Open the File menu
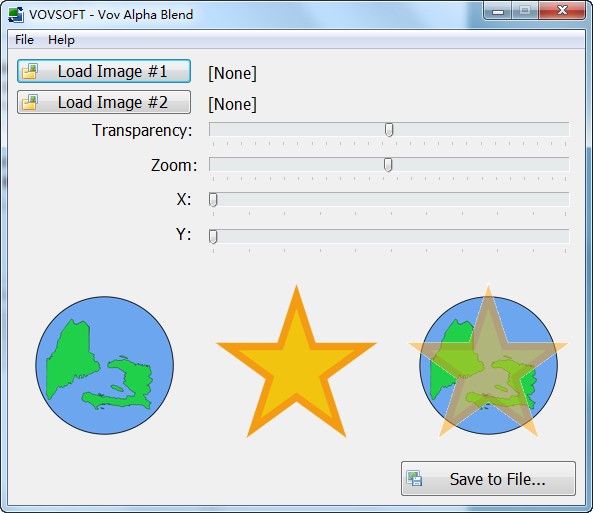This screenshot has width=593, height=513. click(24, 39)
